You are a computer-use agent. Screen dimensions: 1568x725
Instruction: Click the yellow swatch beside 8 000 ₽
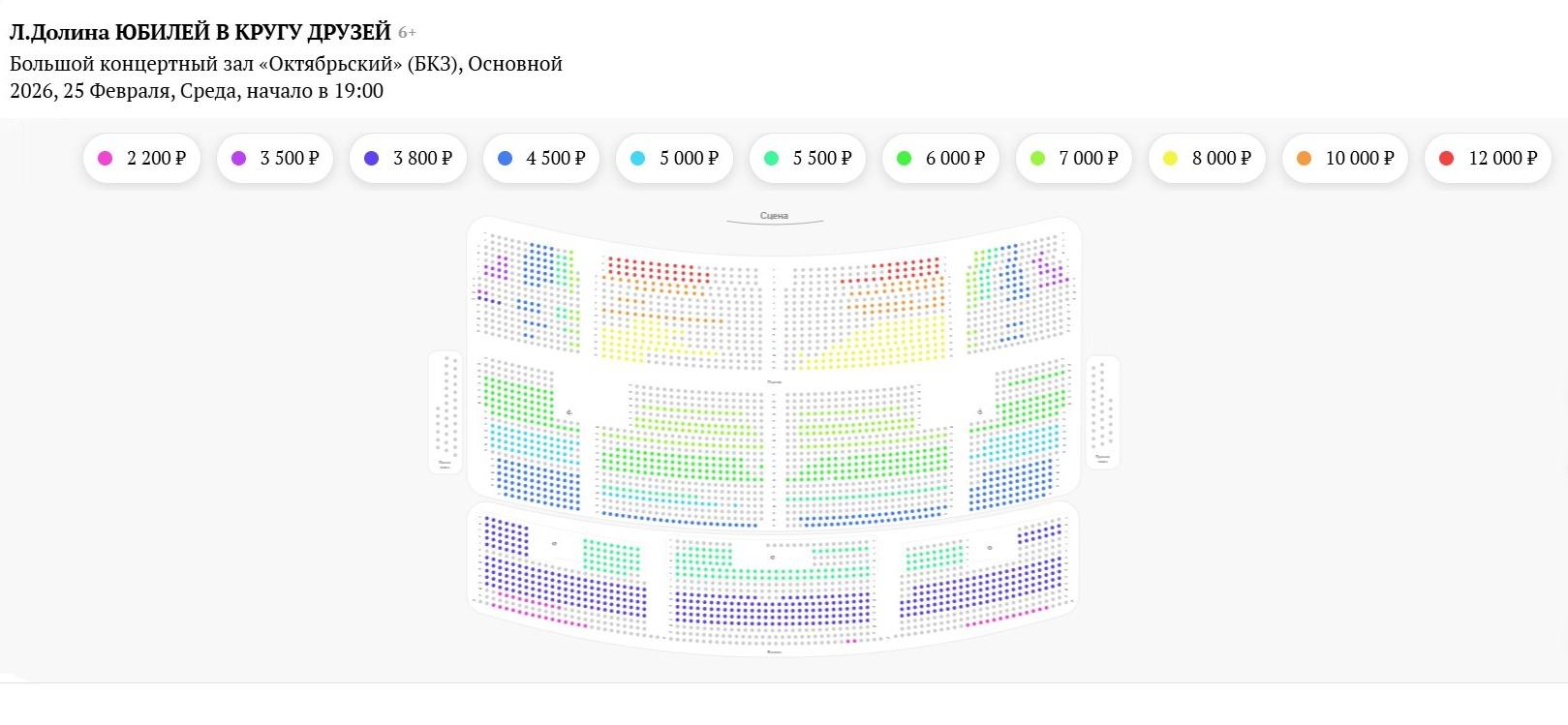(1170, 158)
